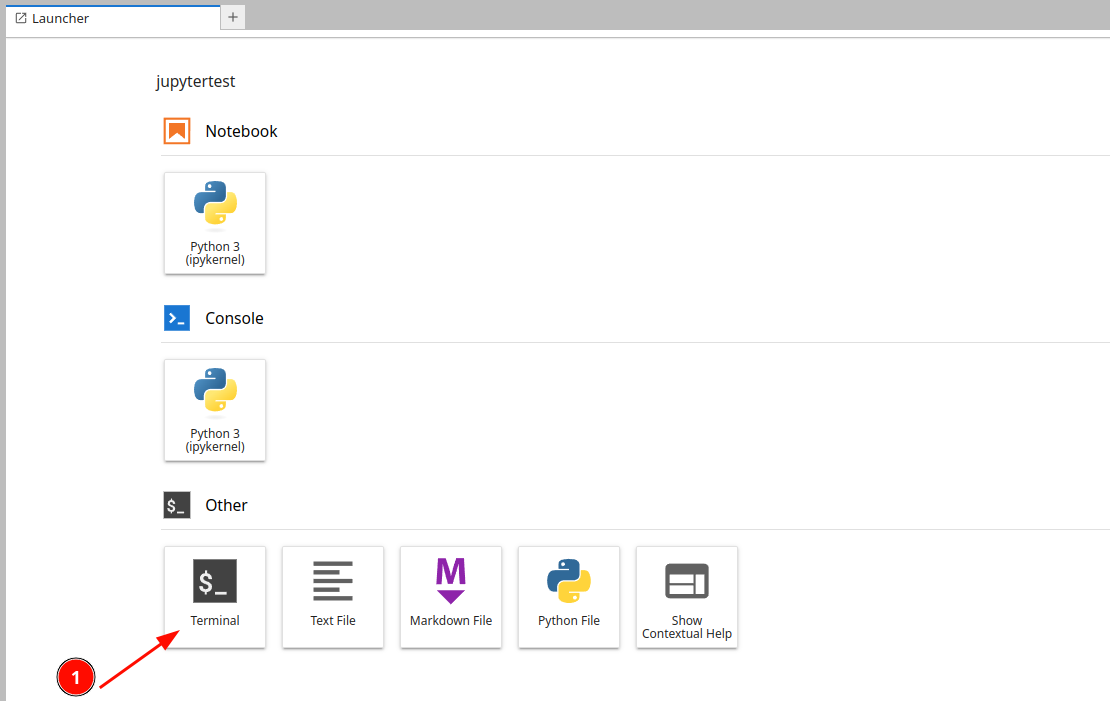
Task: Create a new Markdown File
Action: [x=451, y=596]
